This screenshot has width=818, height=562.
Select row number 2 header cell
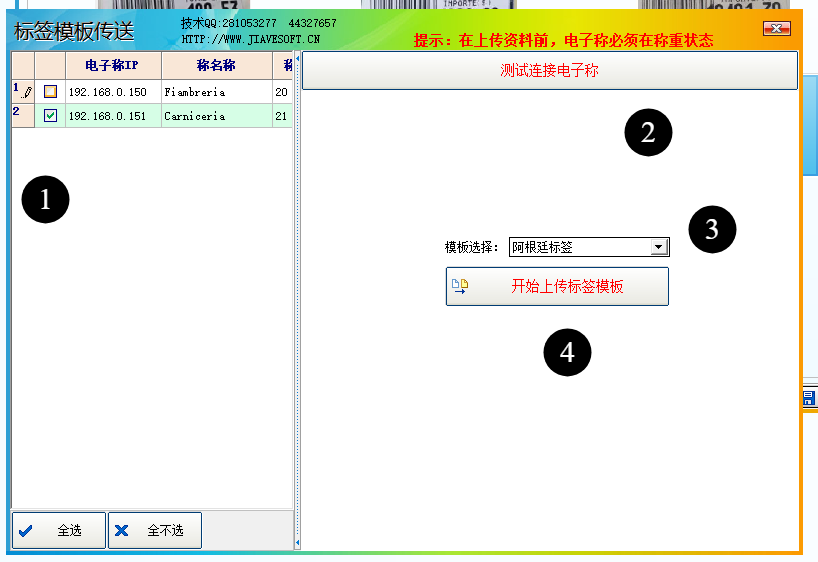[23, 115]
